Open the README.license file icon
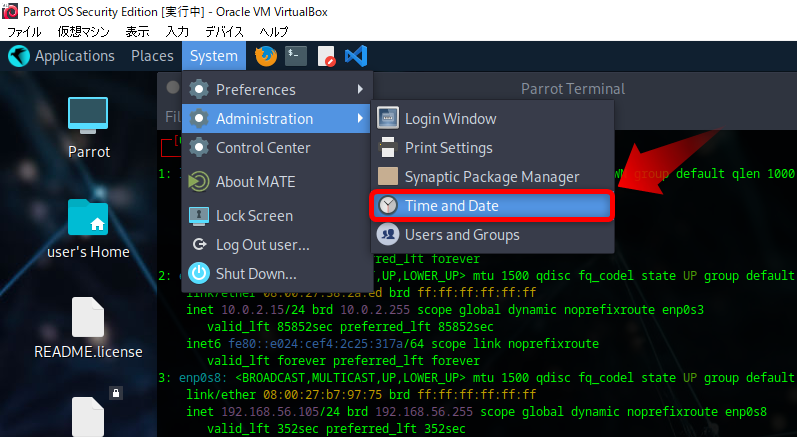 (88, 317)
